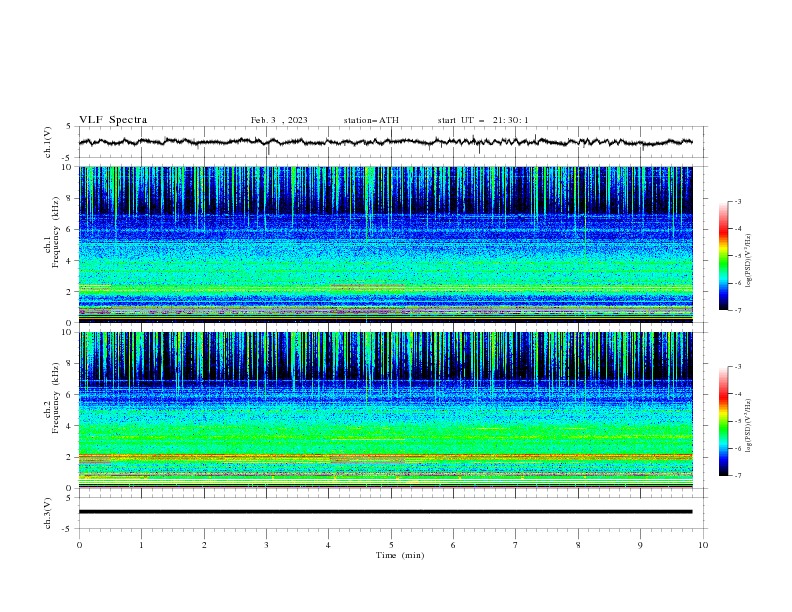Click the ch.1 VLF spectrogram panel
Viewport: 792px width, 612px height.
tap(385, 244)
